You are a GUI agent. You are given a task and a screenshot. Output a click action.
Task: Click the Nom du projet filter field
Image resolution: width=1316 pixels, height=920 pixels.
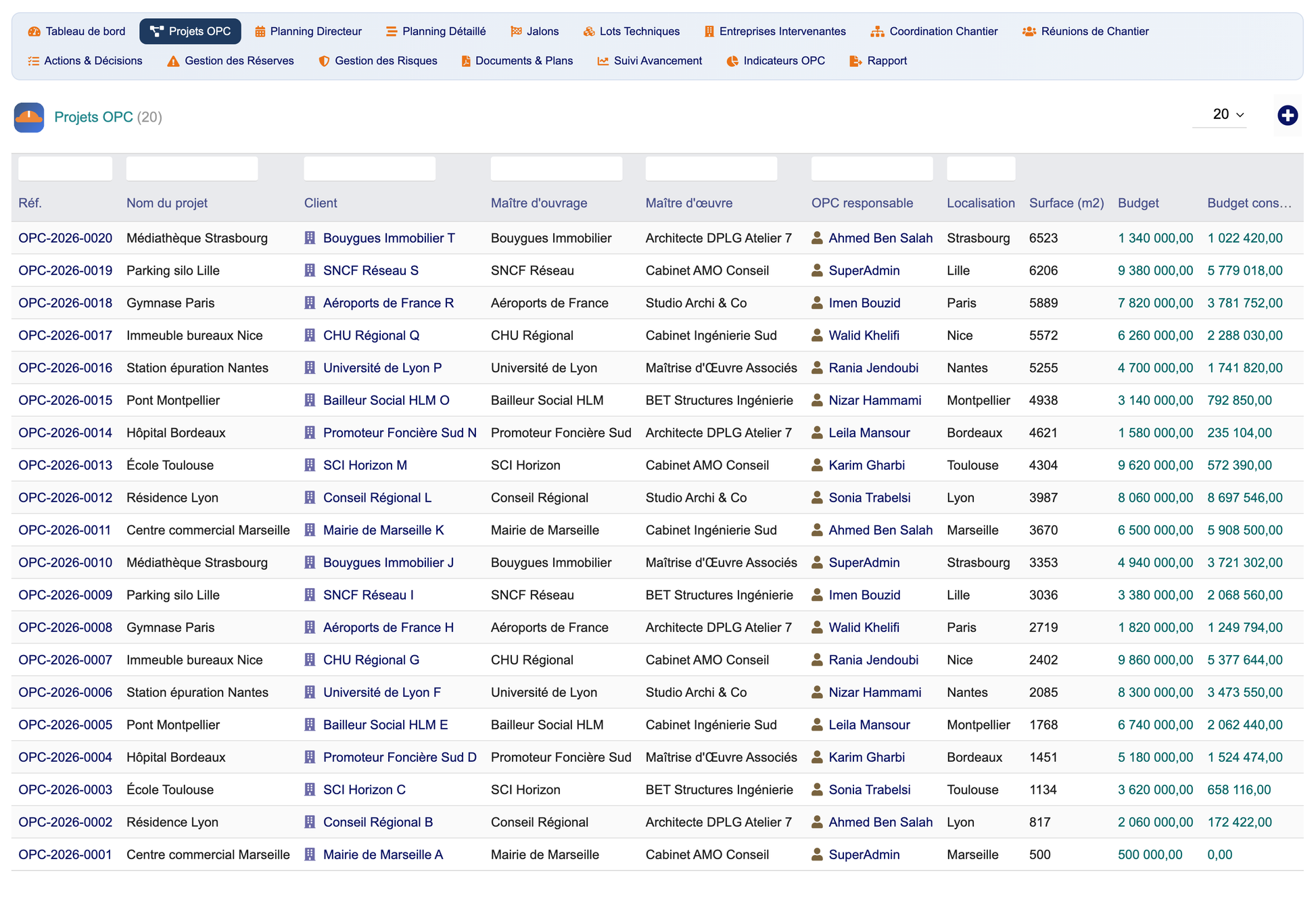point(192,168)
